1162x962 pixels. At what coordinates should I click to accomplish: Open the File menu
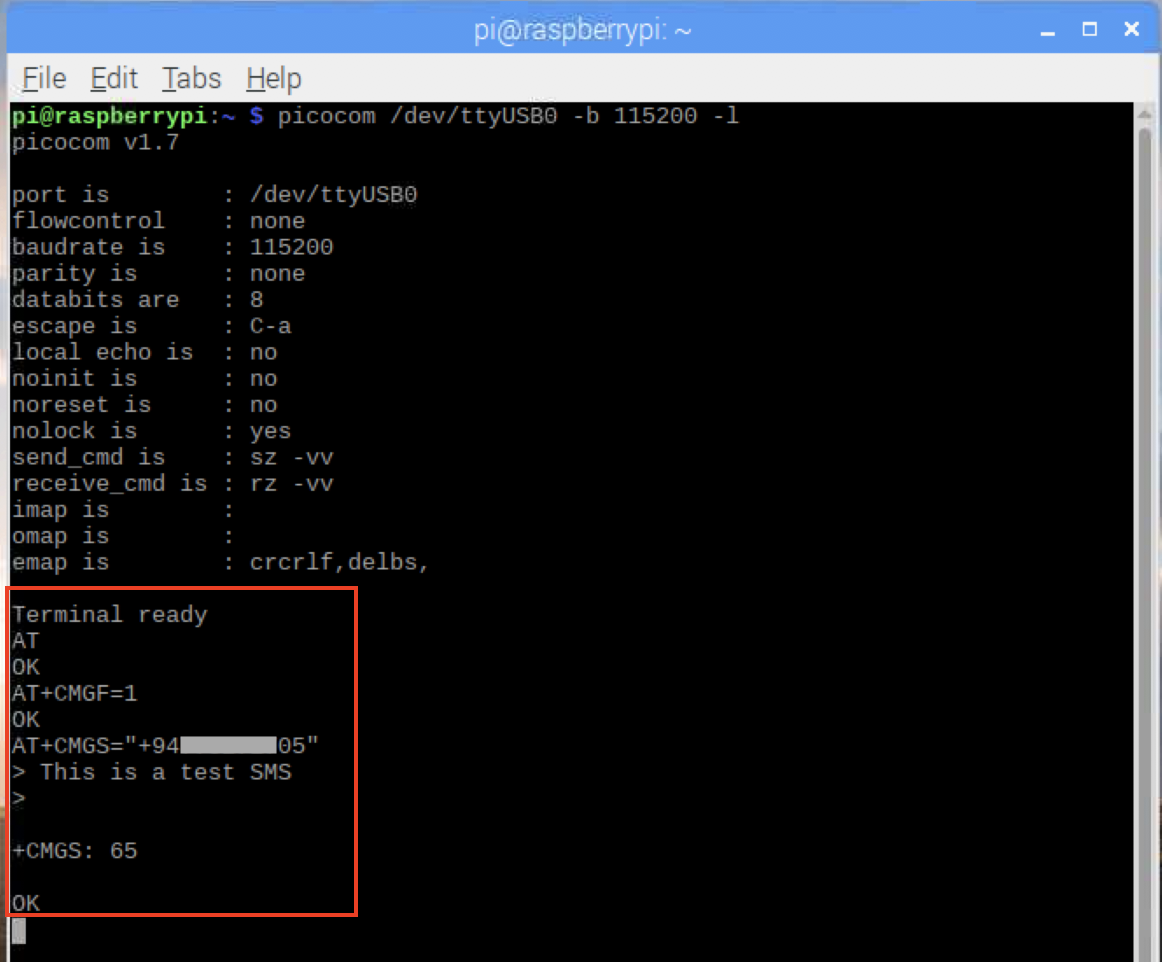tap(44, 78)
